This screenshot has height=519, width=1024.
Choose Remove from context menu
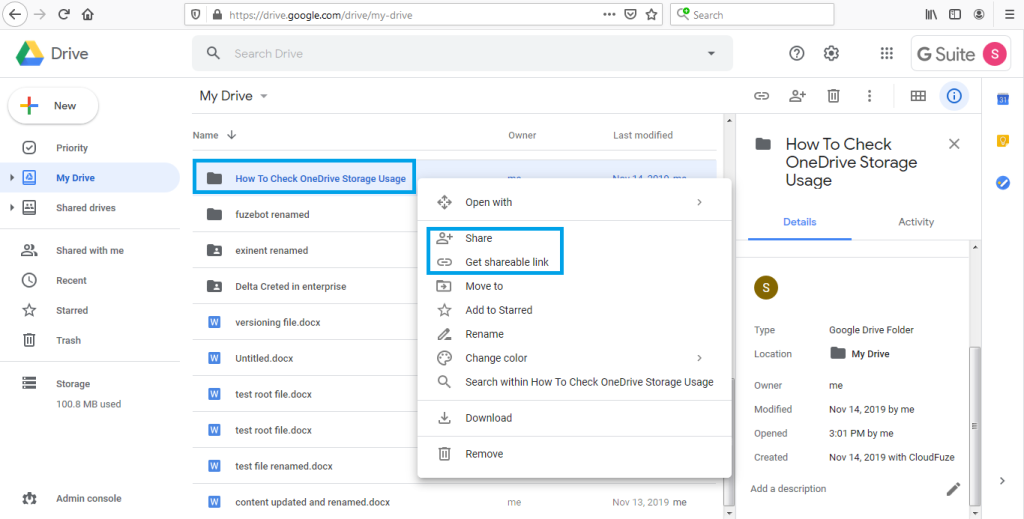(575, 454)
